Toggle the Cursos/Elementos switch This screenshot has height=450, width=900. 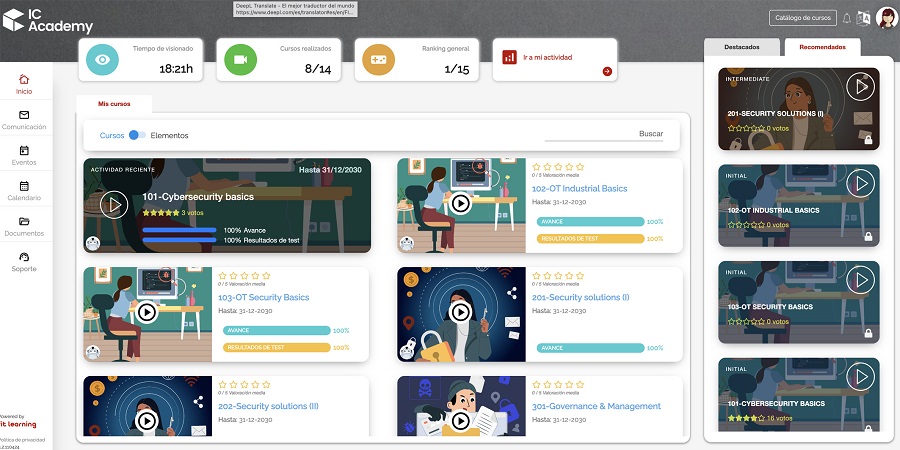pyautogui.click(x=137, y=135)
